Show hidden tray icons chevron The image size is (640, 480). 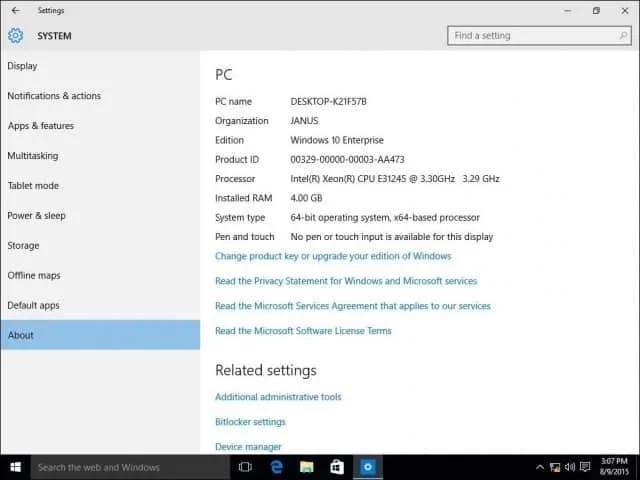[x=540, y=467]
